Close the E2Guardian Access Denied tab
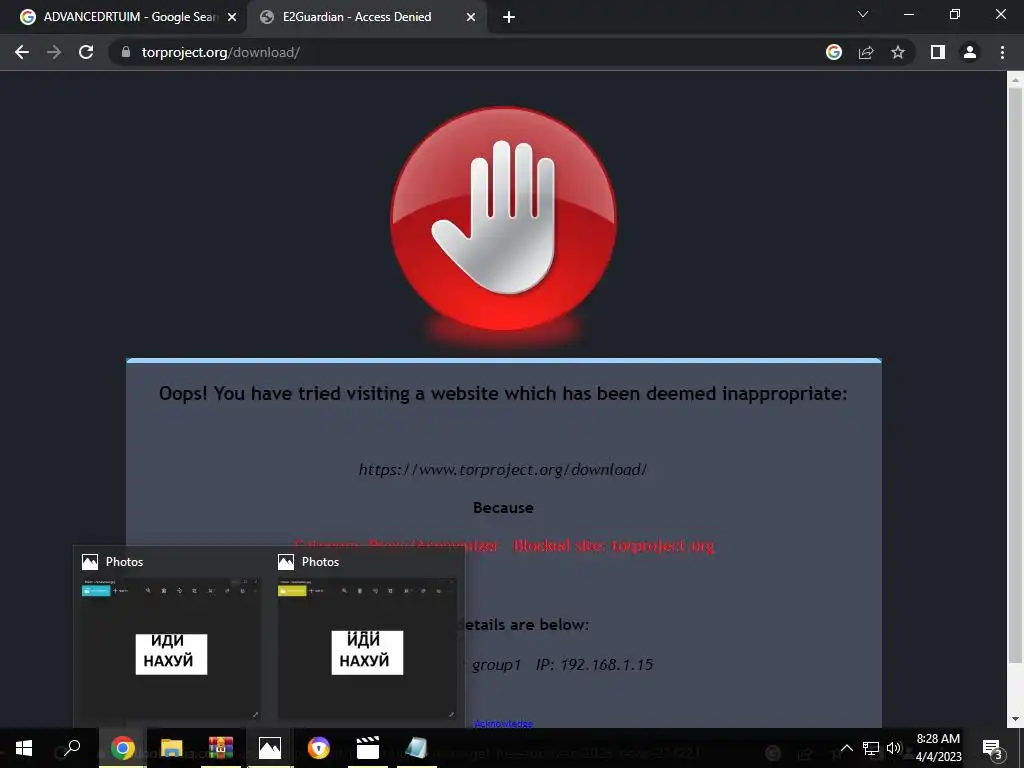 [471, 18]
